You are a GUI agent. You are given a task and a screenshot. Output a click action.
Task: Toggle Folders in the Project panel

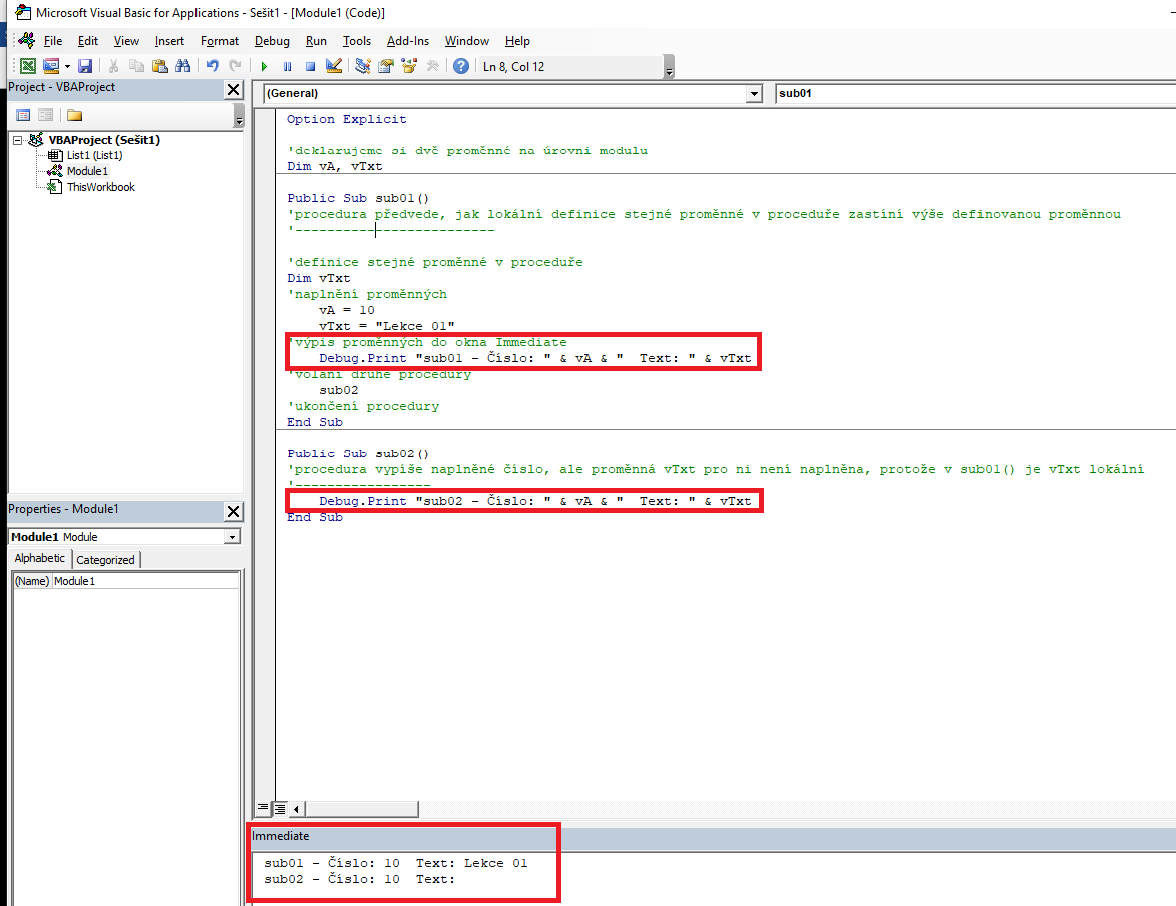[74, 115]
